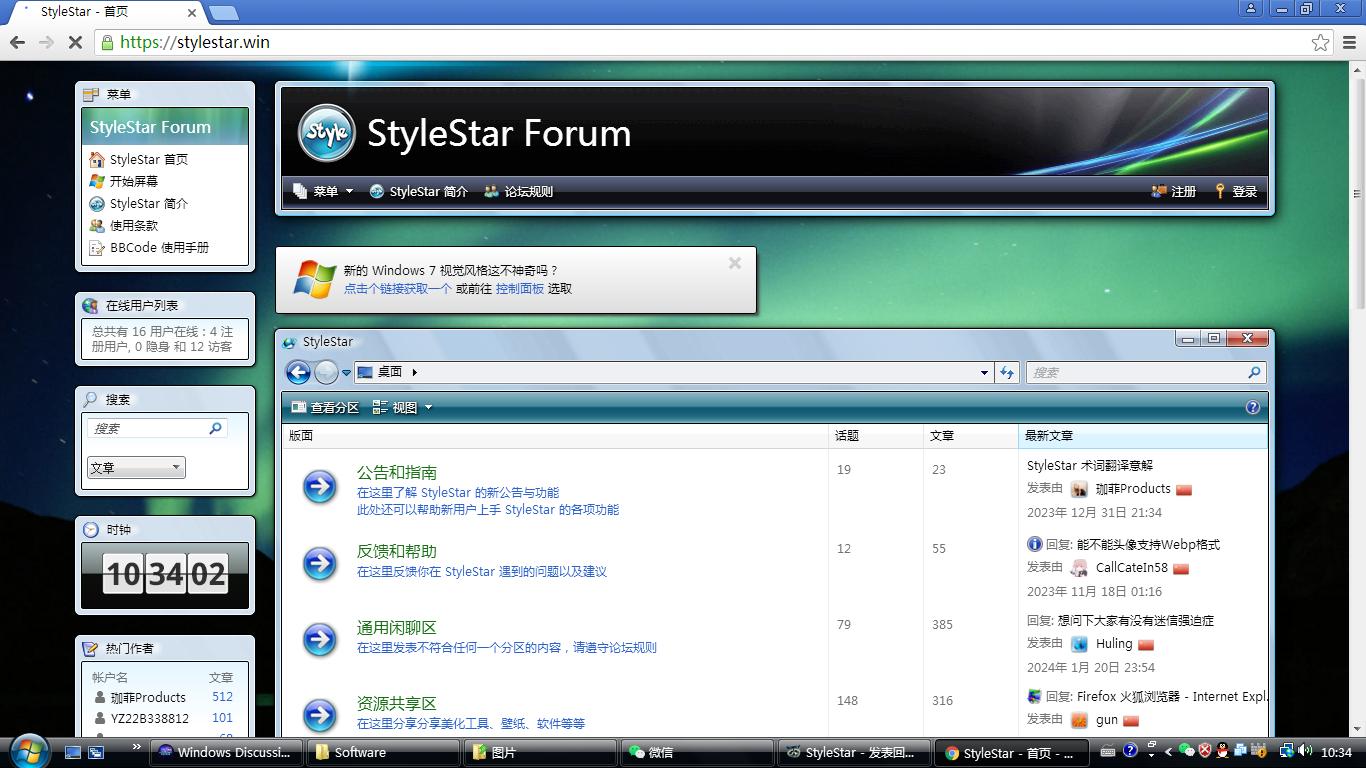Open the 视图 dropdown in toolbar
The height and width of the screenshot is (768, 1366).
pyautogui.click(x=402, y=407)
